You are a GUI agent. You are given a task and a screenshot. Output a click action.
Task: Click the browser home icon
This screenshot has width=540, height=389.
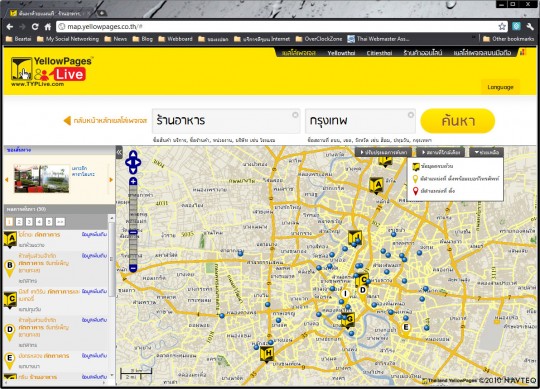pos(48,27)
